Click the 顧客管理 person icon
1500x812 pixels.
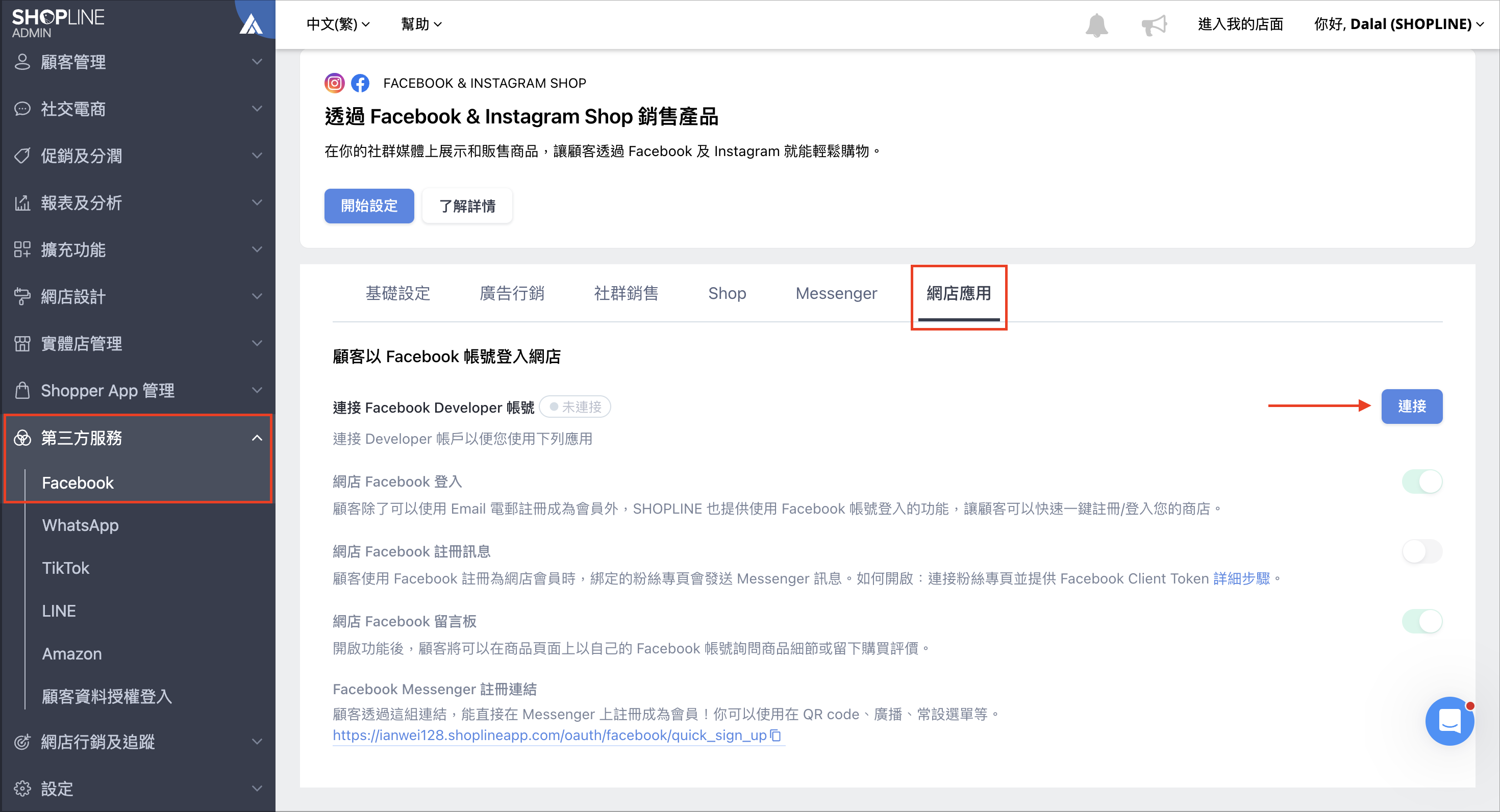pos(22,62)
